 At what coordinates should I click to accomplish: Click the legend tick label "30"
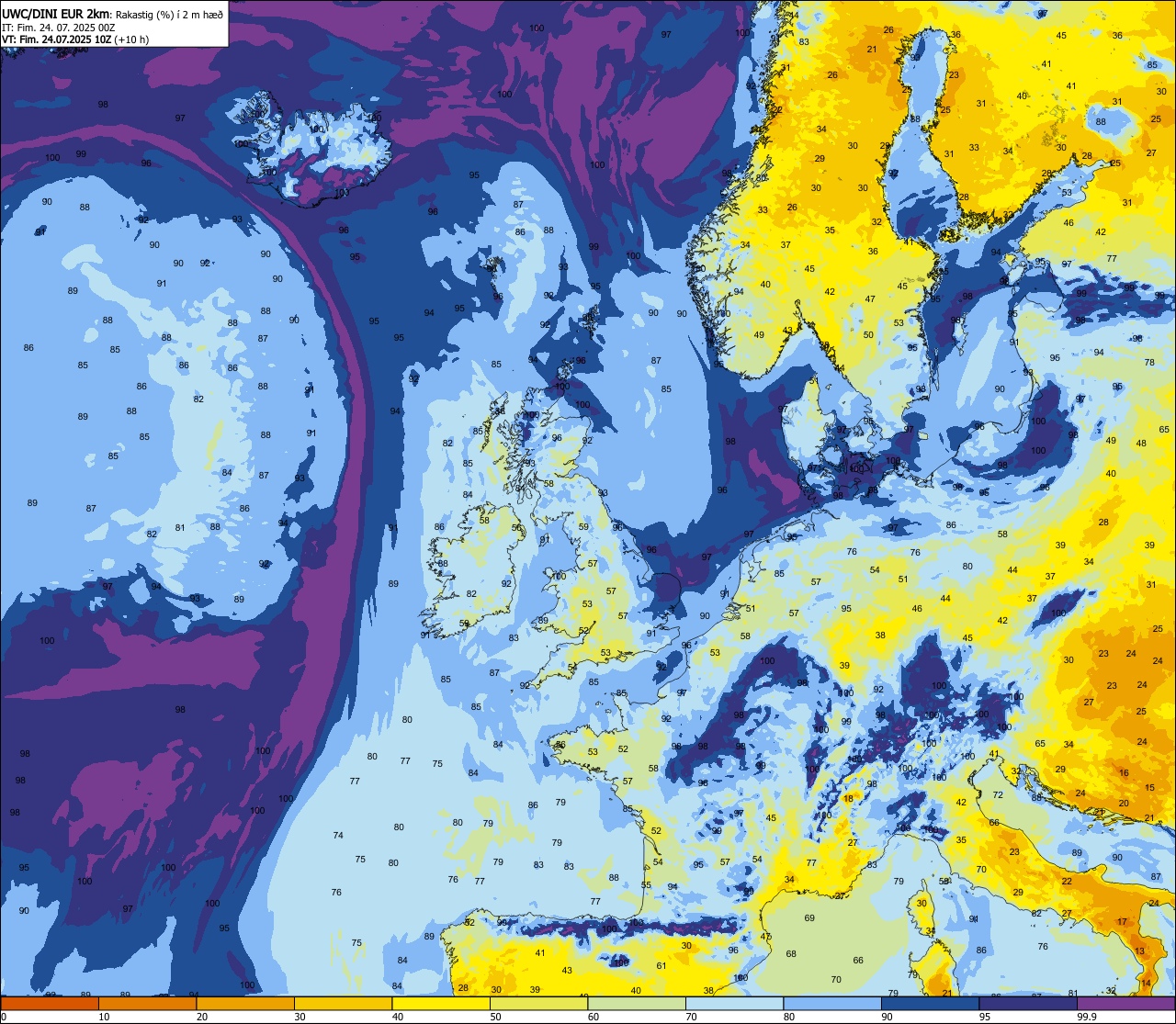tap(300, 1017)
